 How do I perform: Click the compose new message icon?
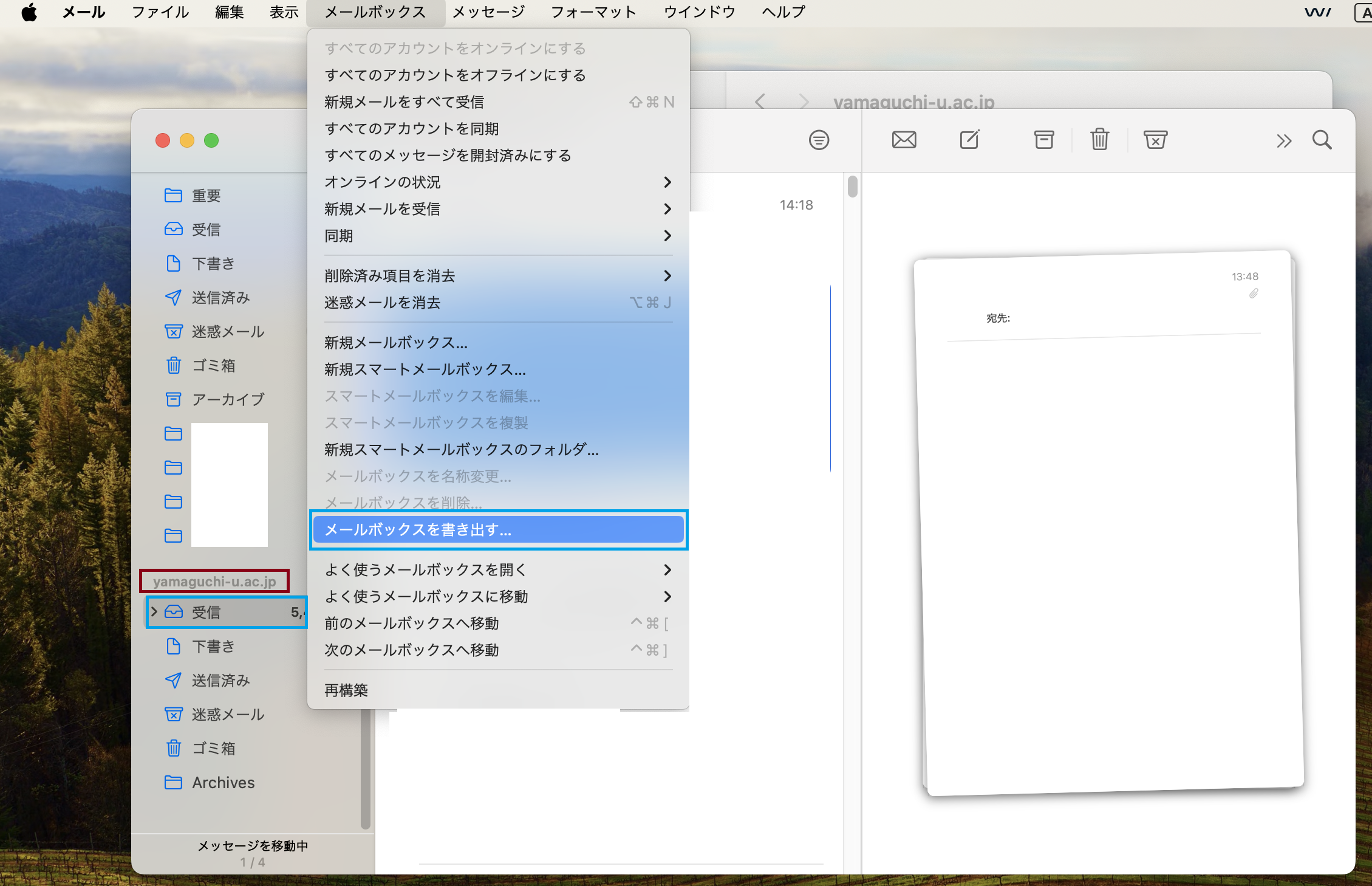pyautogui.click(x=969, y=140)
